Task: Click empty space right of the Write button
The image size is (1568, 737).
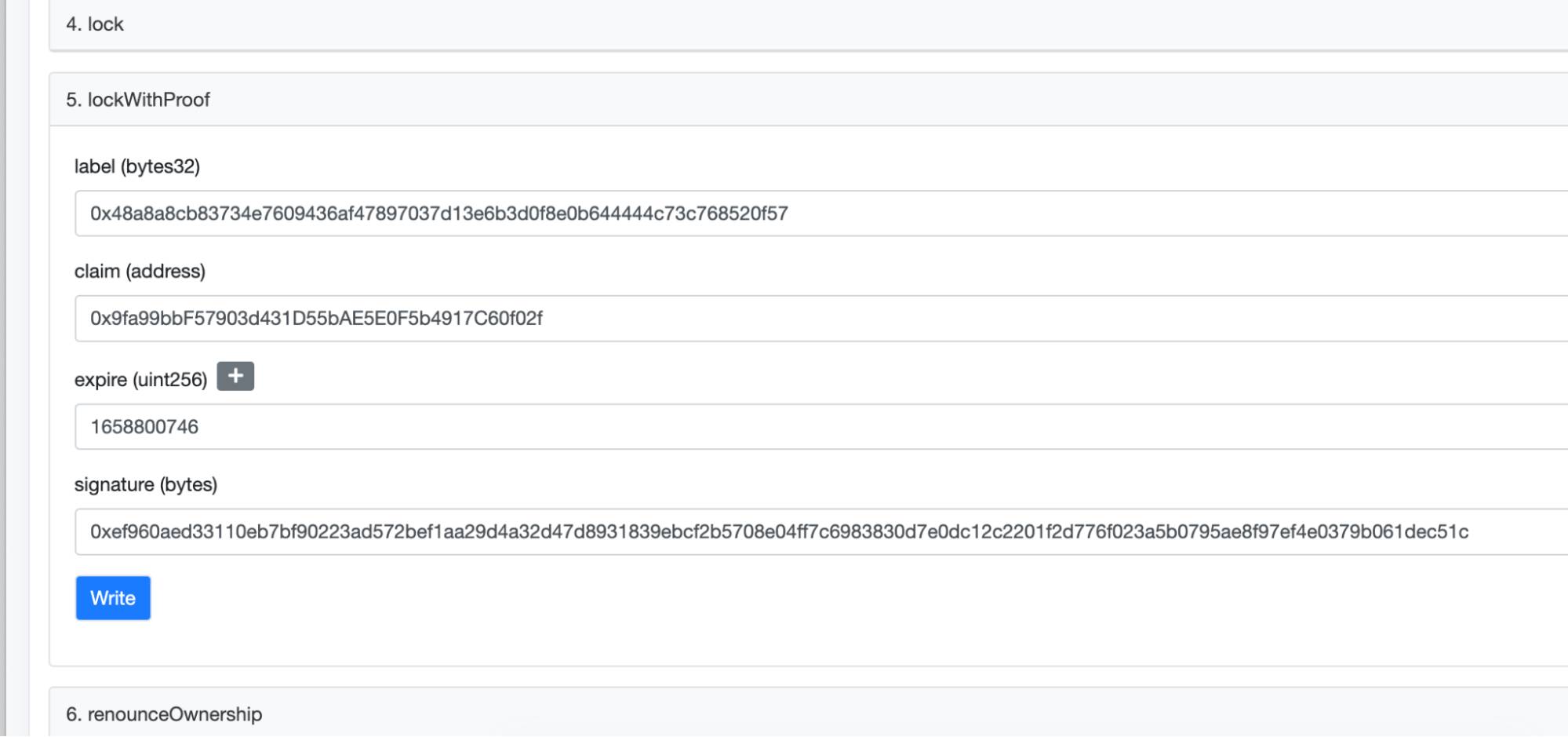Action: point(549,598)
